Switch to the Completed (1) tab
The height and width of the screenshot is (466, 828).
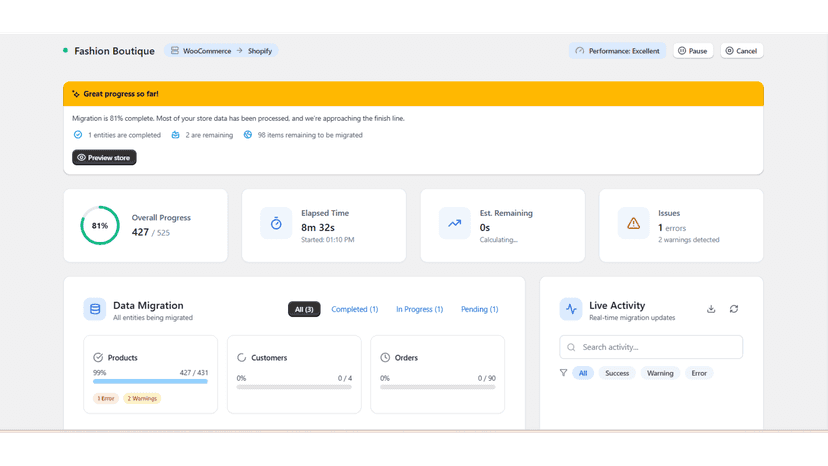(354, 309)
